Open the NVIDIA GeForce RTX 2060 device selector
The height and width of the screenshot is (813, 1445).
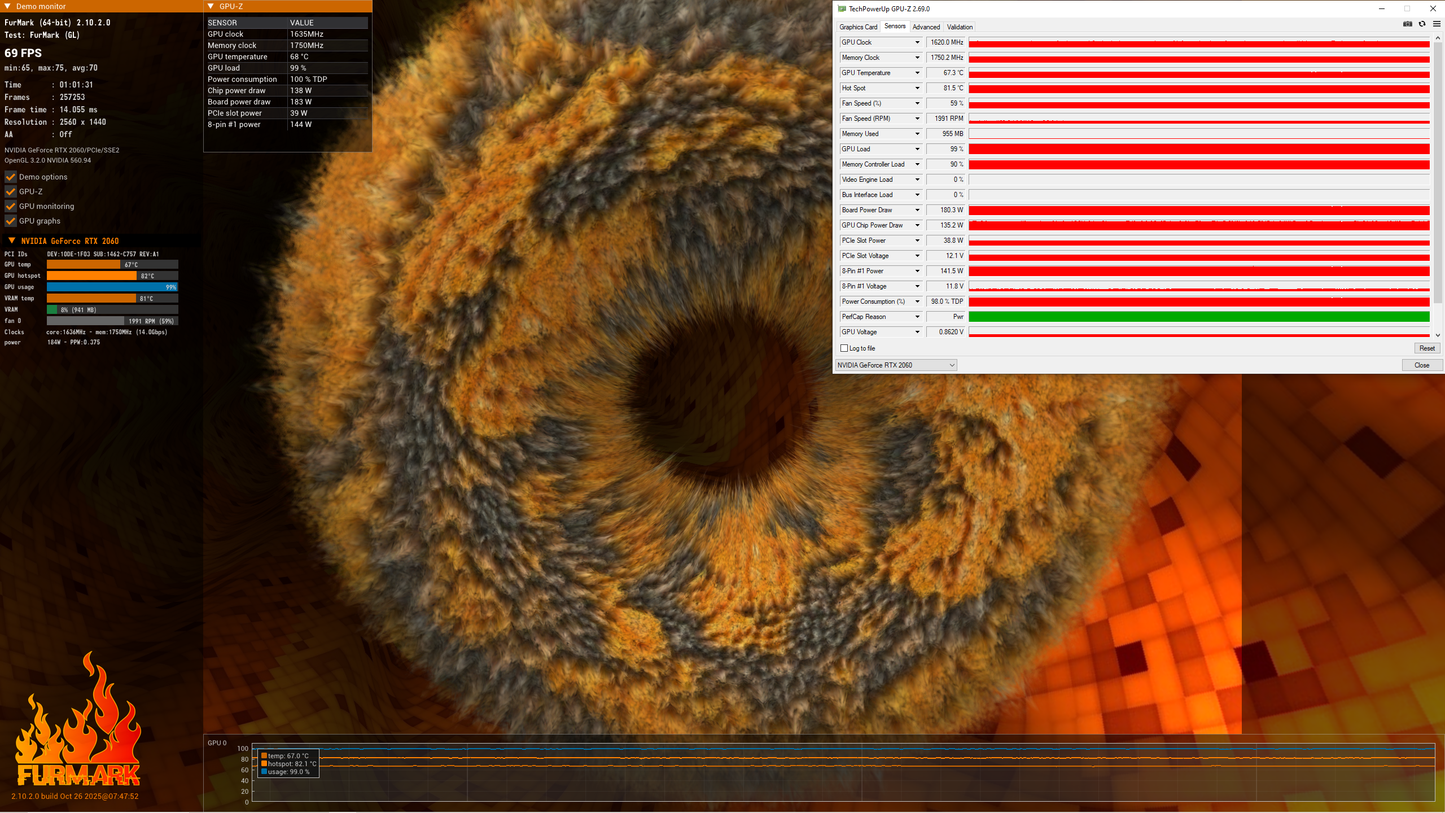point(896,365)
